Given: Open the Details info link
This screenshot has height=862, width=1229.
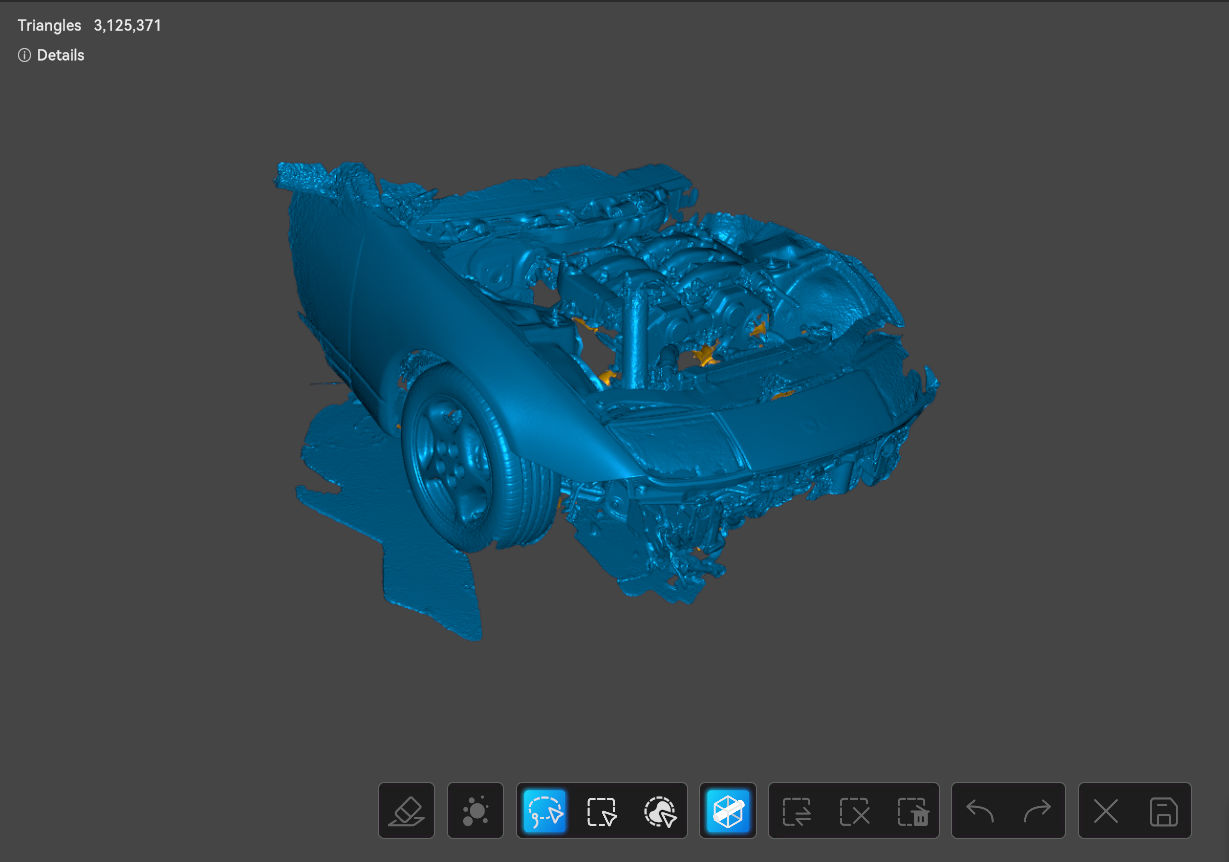Looking at the screenshot, I should pyautogui.click(x=51, y=55).
